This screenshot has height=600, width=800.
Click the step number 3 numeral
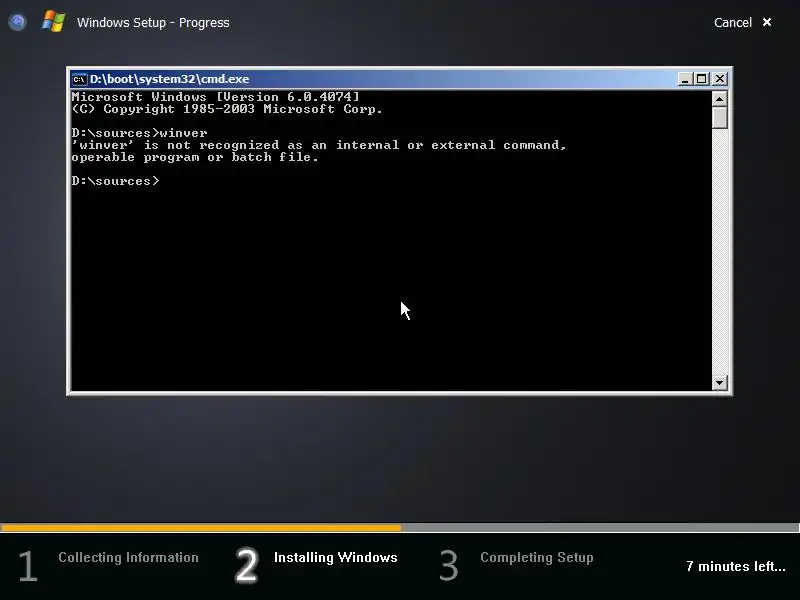pyautogui.click(x=448, y=565)
